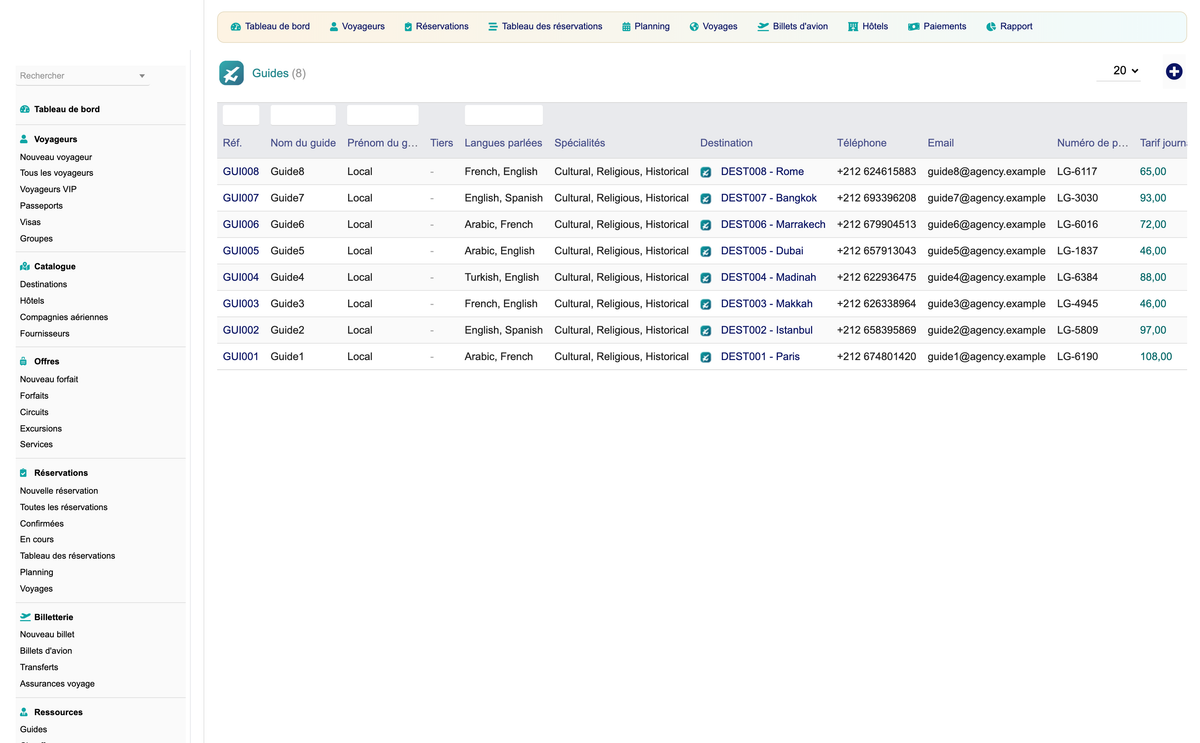
Task: Open guide reference GUI005
Action: 241,251
